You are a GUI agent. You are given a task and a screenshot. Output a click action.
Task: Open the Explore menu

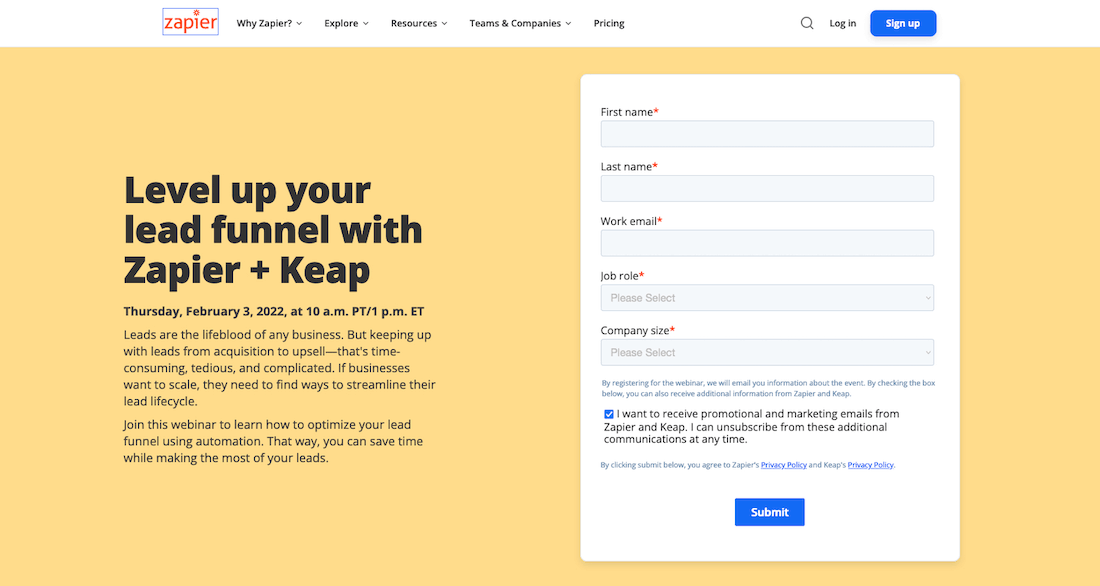[x=346, y=23]
